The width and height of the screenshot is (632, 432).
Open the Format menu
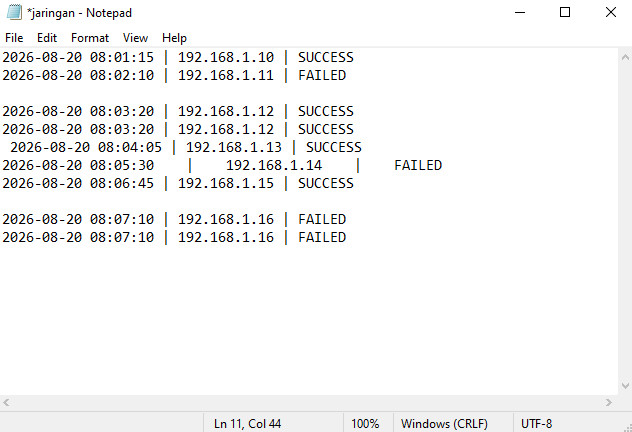[90, 38]
